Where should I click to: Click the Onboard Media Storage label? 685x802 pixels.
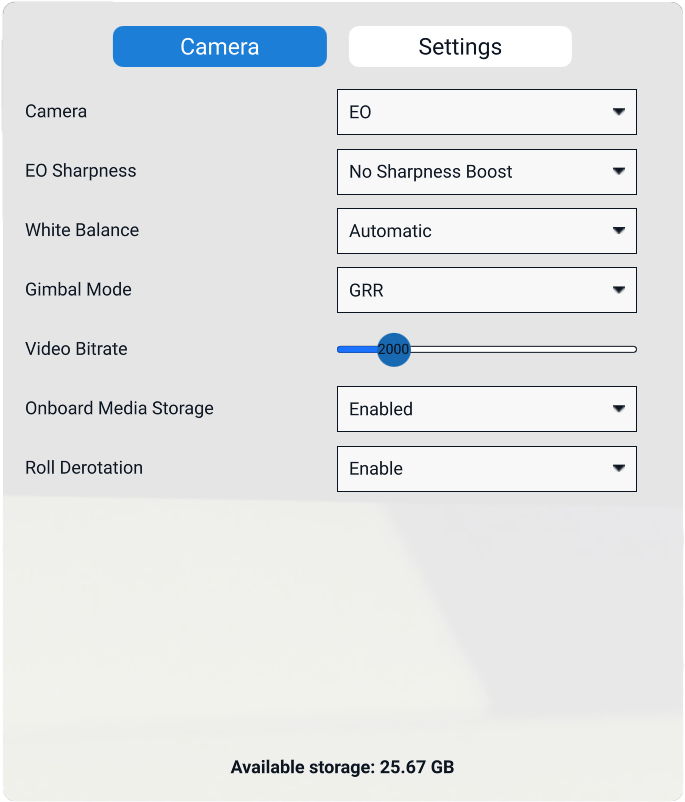pyautogui.click(x=119, y=408)
